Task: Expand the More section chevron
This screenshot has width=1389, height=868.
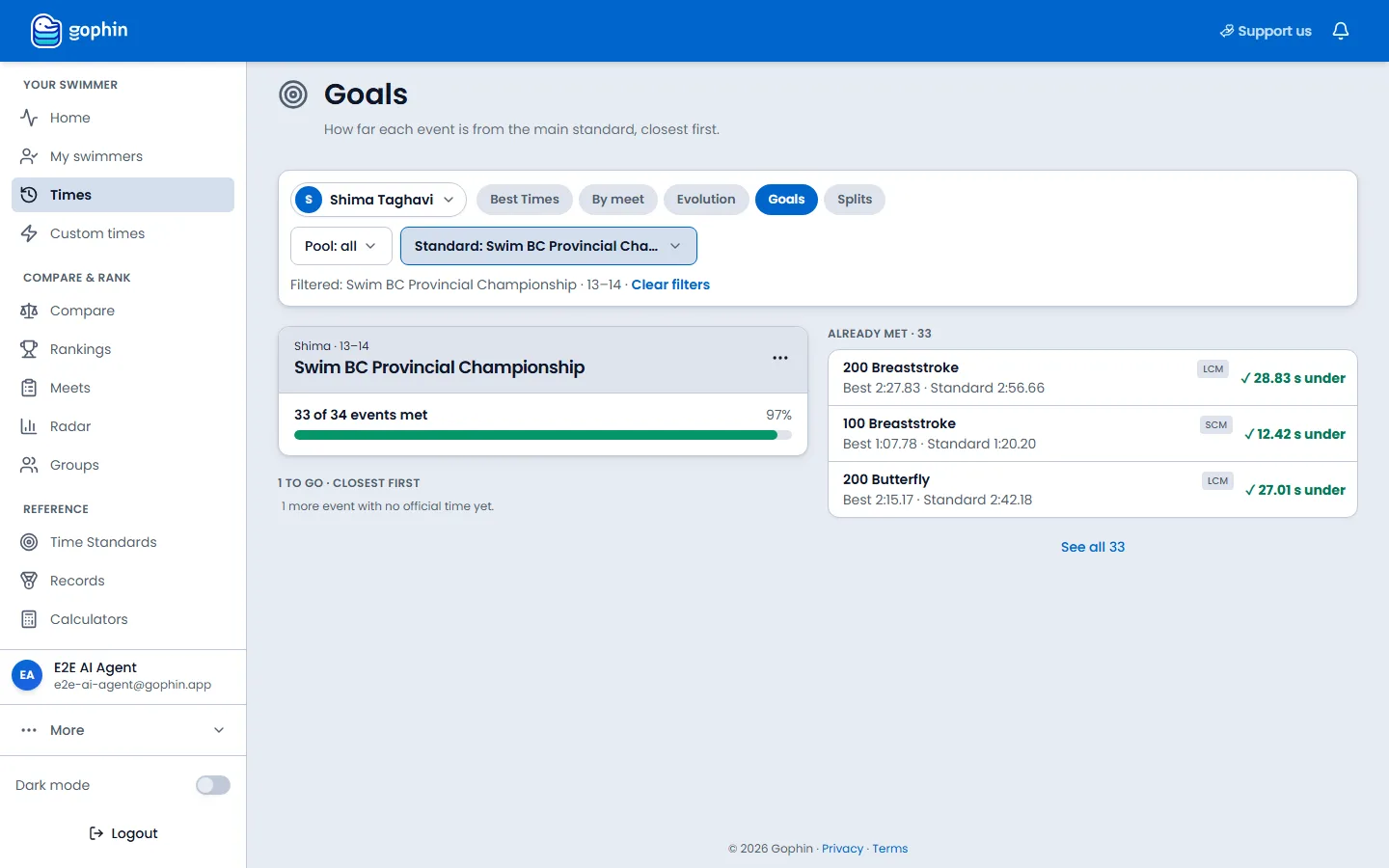Action: [x=219, y=730]
